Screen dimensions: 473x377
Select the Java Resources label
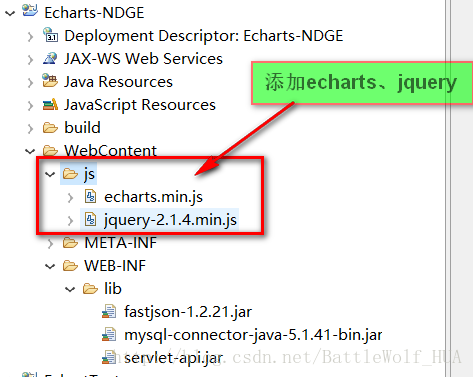coord(118,82)
